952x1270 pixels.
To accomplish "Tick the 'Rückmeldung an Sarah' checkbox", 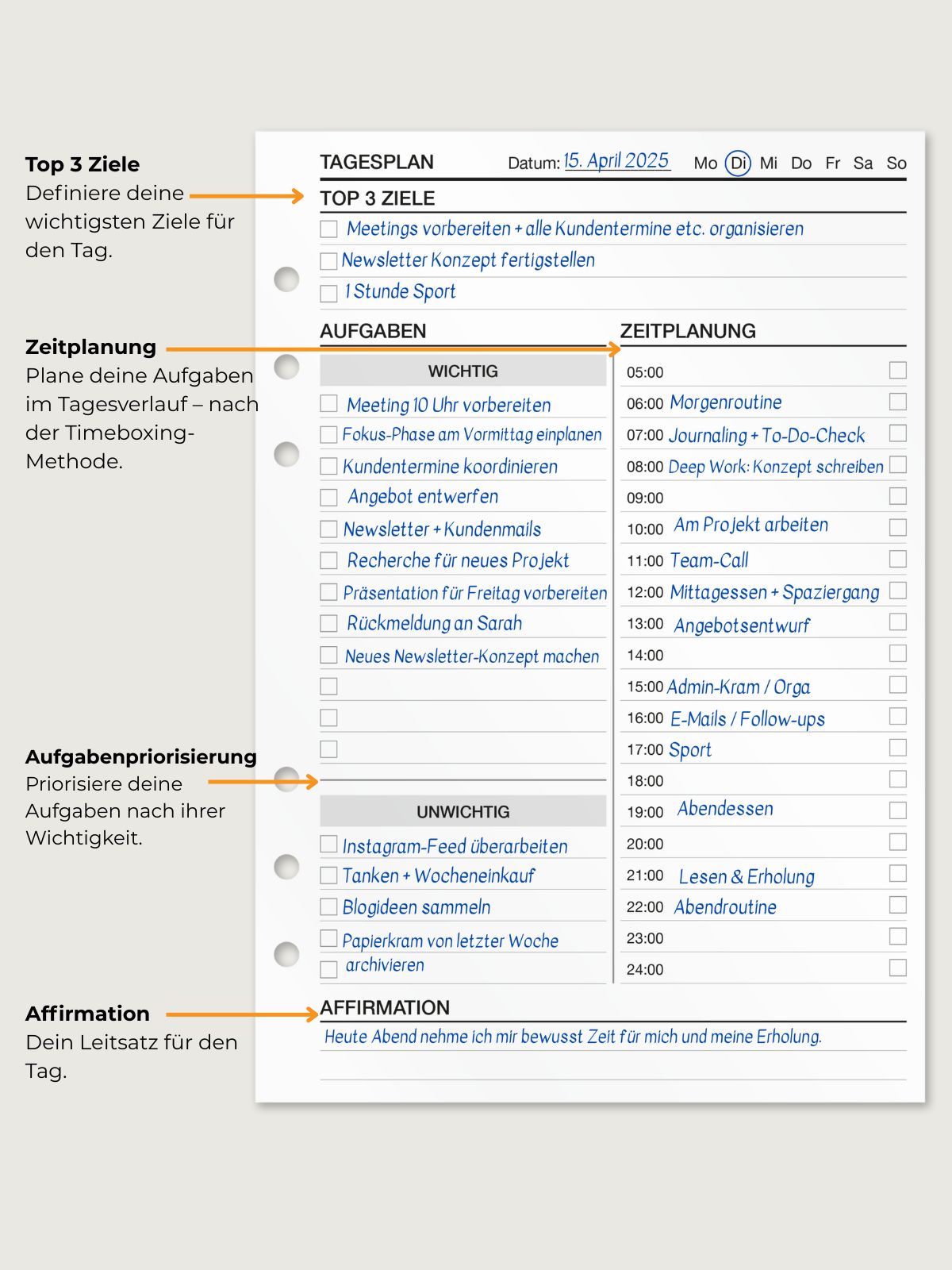I will (x=328, y=624).
